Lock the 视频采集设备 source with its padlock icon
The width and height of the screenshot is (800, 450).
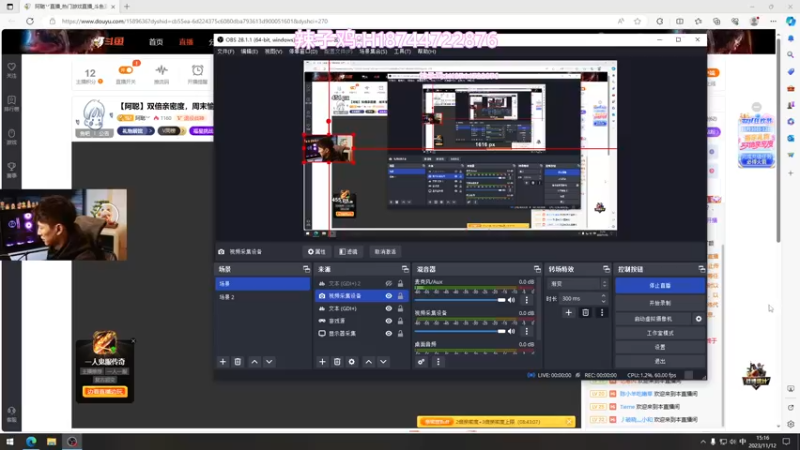tap(401, 296)
